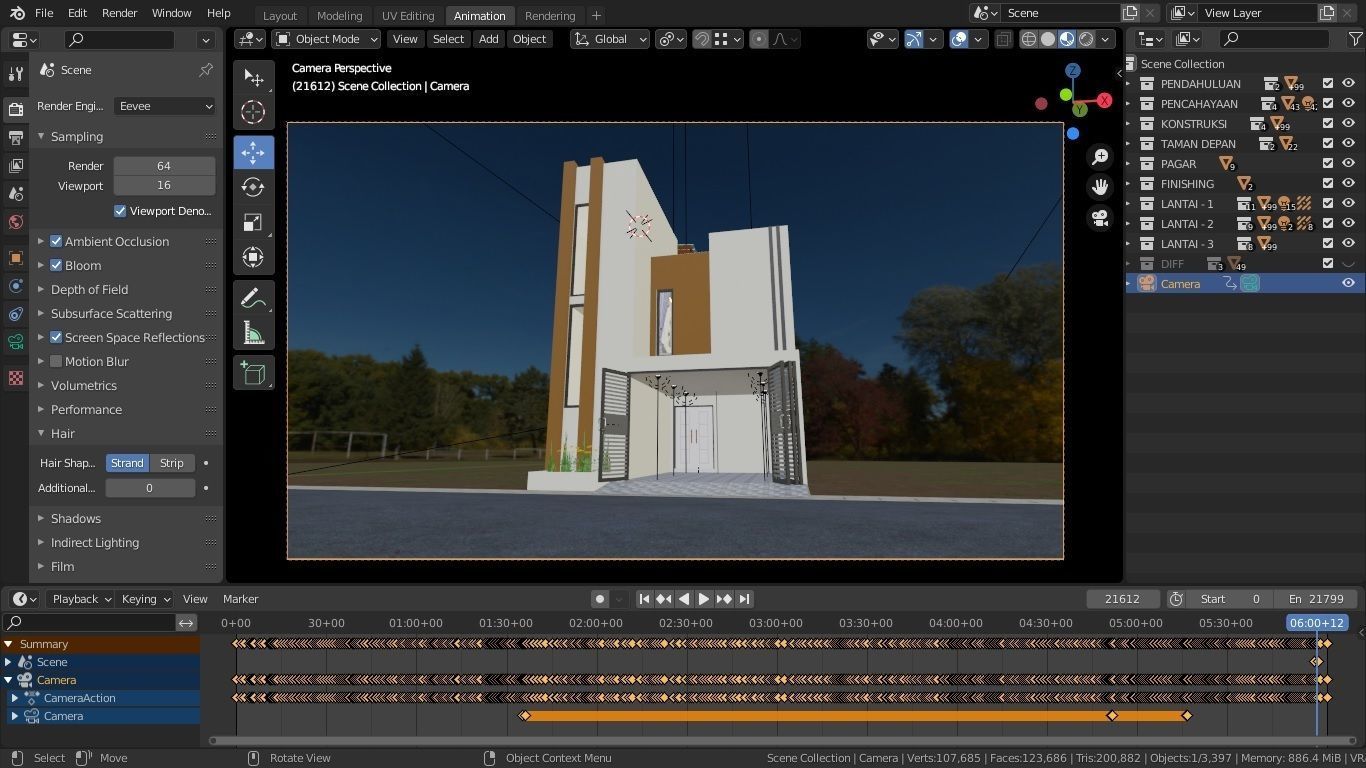Switch to the Layout workspace tab
Image resolution: width=1366 pixels, height=768 pixels.
point(280,15)
